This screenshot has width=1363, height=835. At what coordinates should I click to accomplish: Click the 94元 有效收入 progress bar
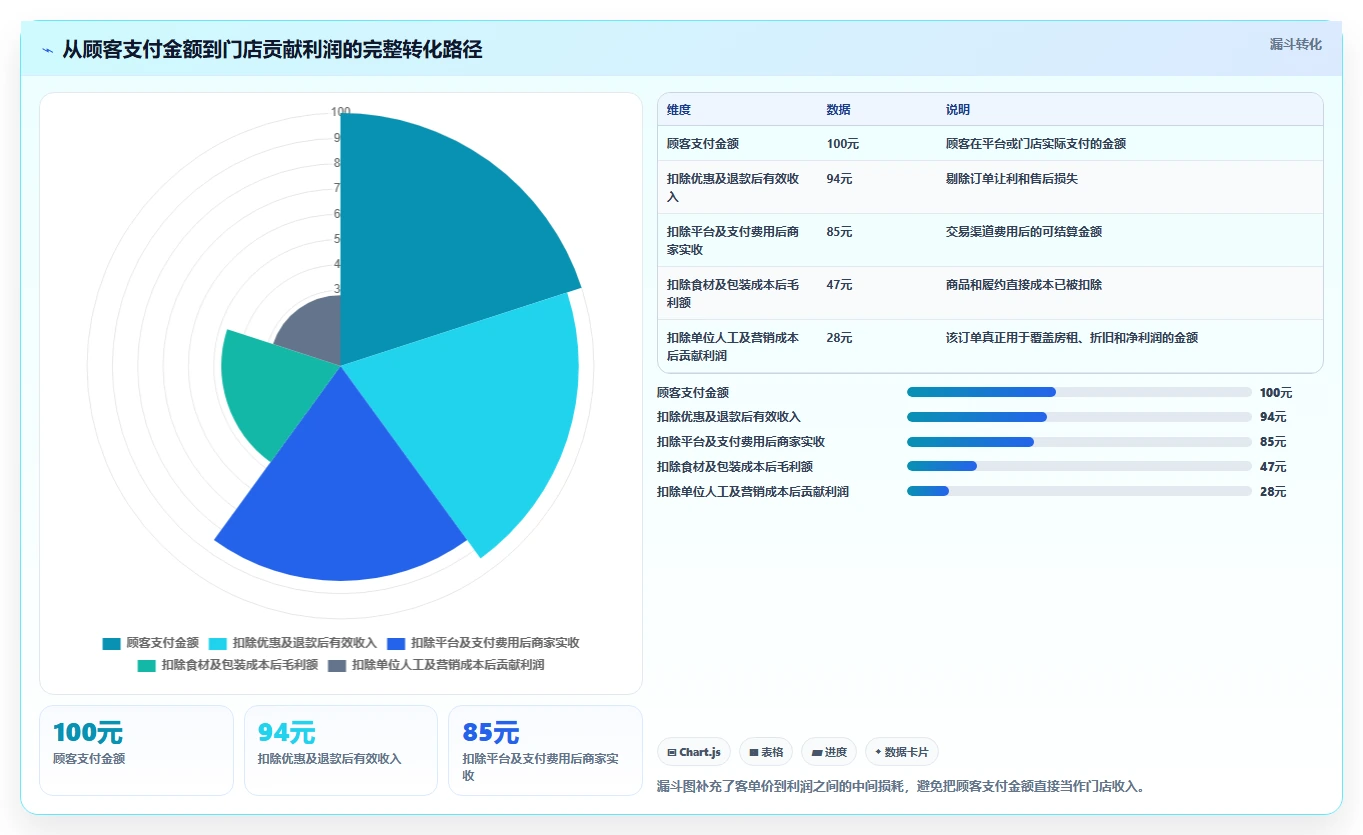pos(1079,417)
